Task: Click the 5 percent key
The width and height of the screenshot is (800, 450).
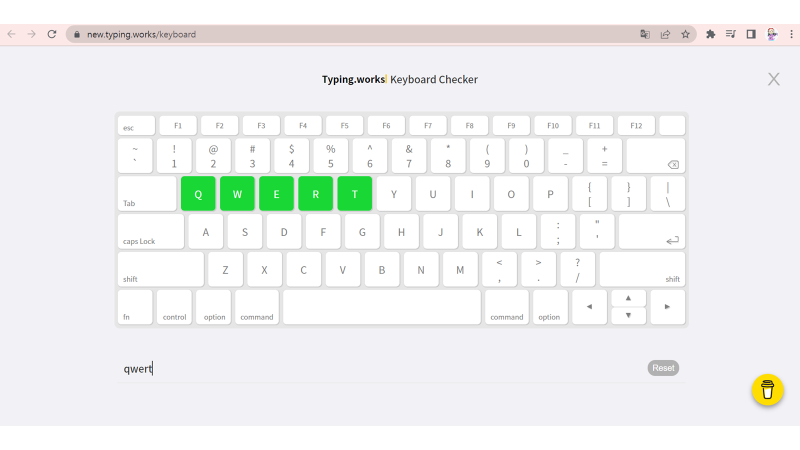Action: click(x=331, y=156)
